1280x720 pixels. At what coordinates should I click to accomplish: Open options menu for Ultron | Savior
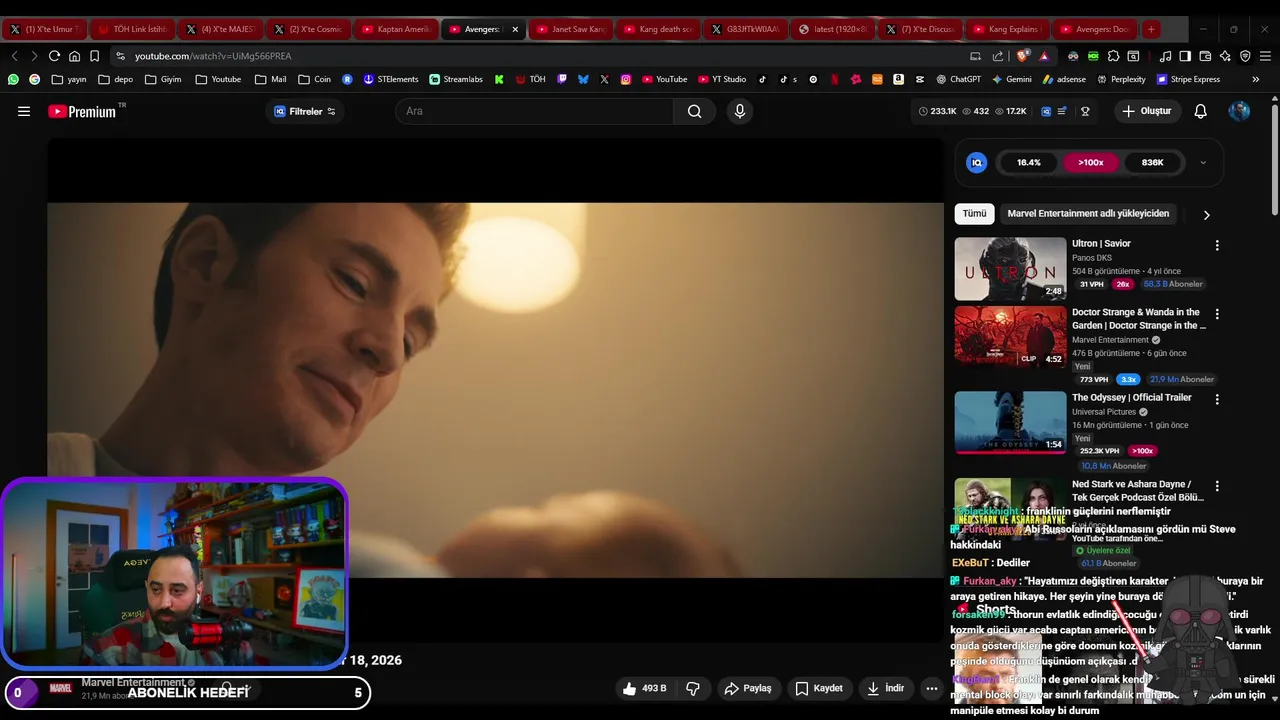(x=1217, y=245)
